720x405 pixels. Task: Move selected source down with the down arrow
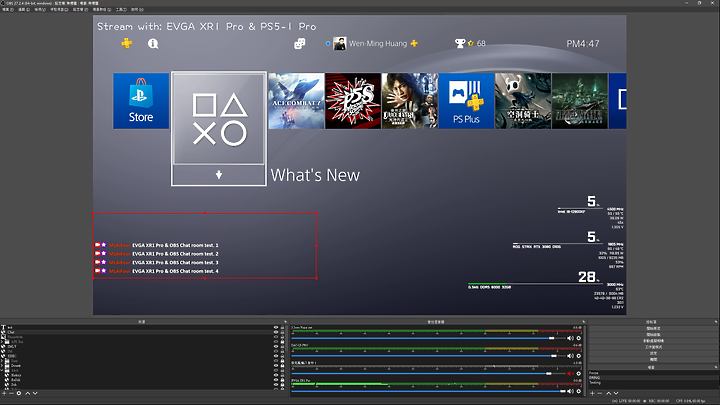(x=35, y=393)
